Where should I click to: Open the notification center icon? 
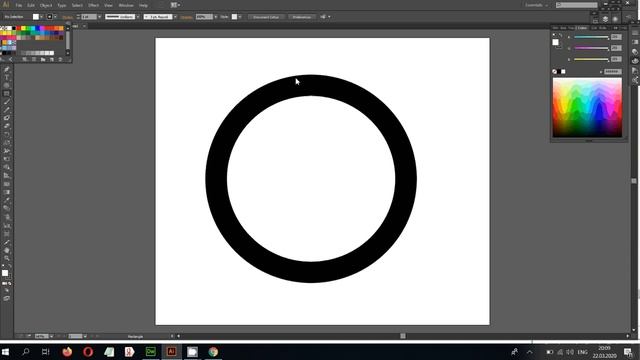click(x=628, y=352)
